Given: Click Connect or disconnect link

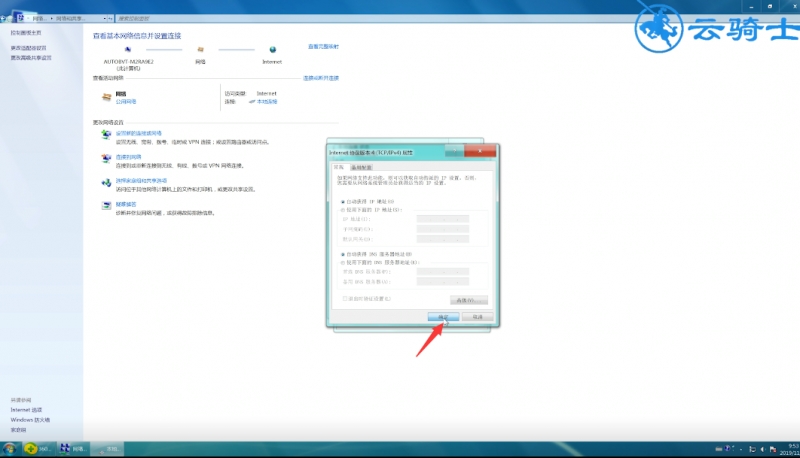Looking at the screenshot, I should pyautogui.click(x=321, y=78).
